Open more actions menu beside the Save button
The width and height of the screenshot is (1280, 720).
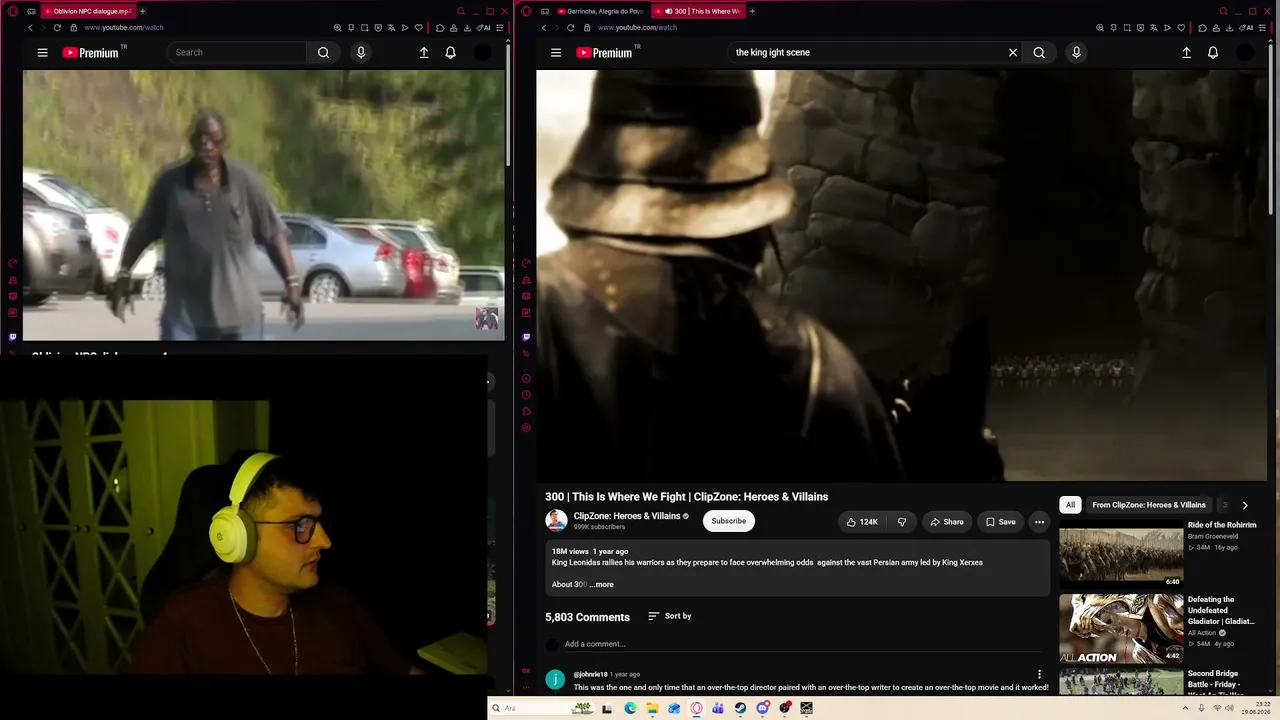point(1039,521)
